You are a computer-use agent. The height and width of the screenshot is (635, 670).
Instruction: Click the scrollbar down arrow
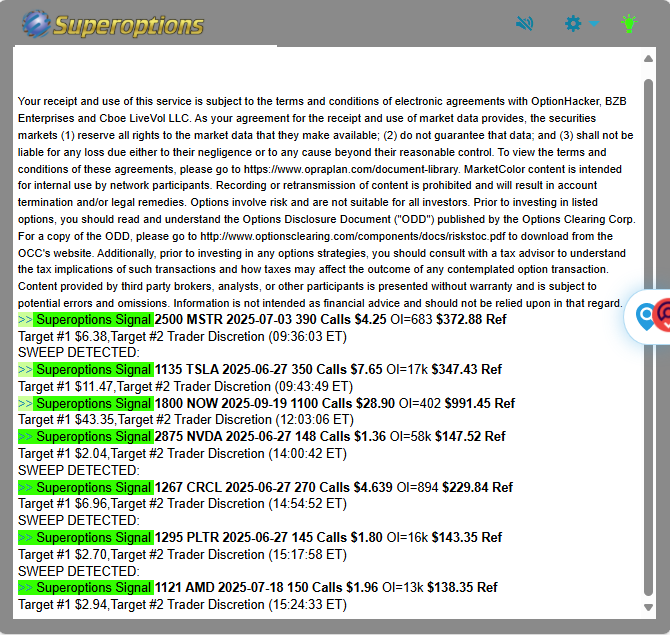(x=649, y=607)
